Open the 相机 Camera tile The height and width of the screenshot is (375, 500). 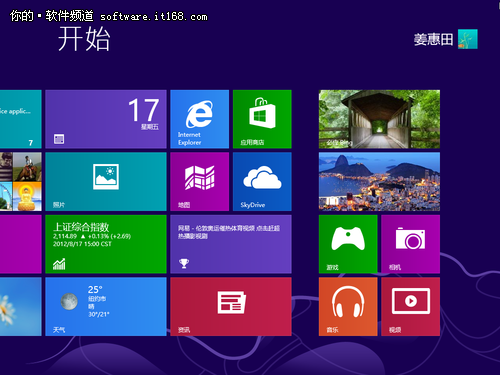(x=410, y=244)
